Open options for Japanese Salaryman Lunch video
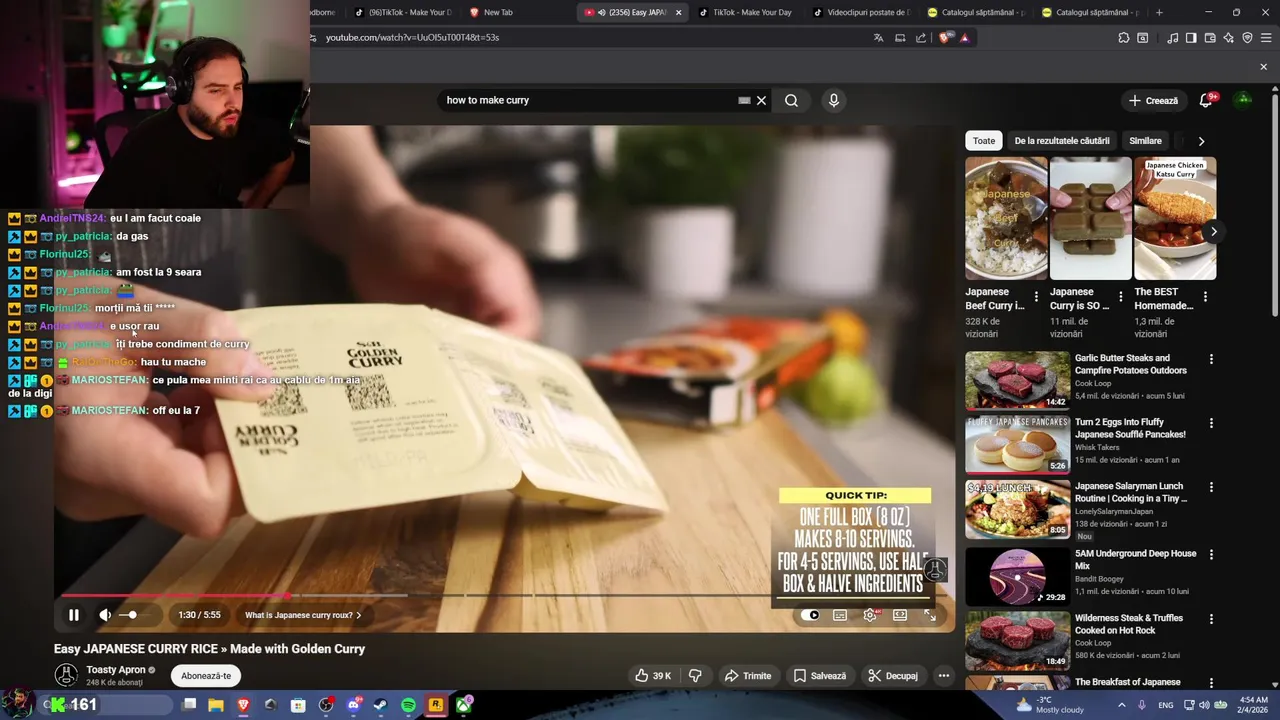This screenshot has width=1280, height=720. [1211, 487]
